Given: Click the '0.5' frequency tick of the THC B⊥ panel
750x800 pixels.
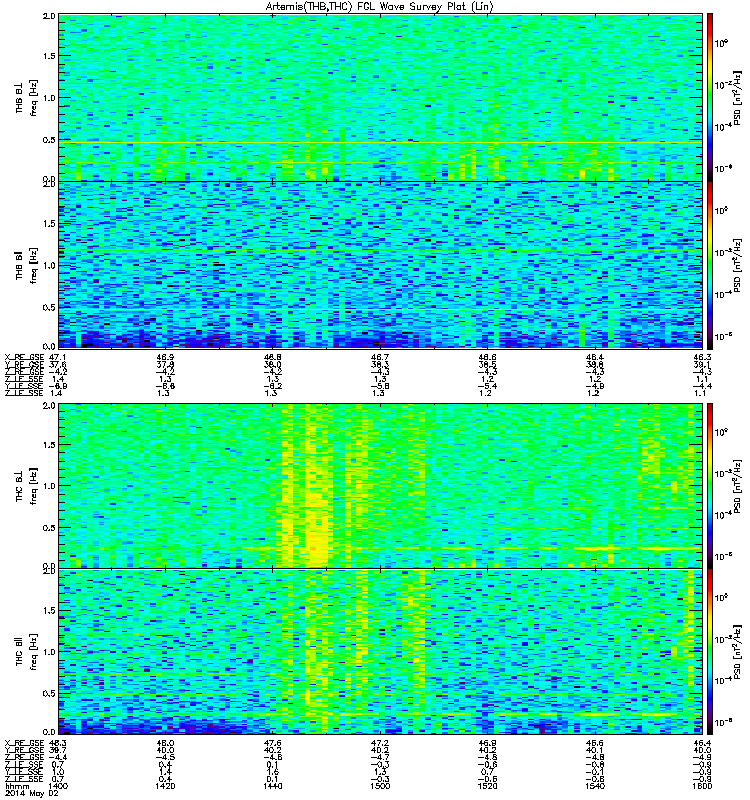Looking at the screenshot, I should point(49,528).
